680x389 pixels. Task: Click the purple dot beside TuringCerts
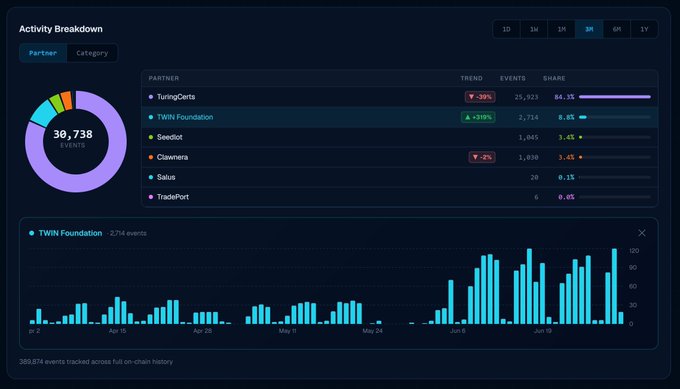tap(150, 97)
